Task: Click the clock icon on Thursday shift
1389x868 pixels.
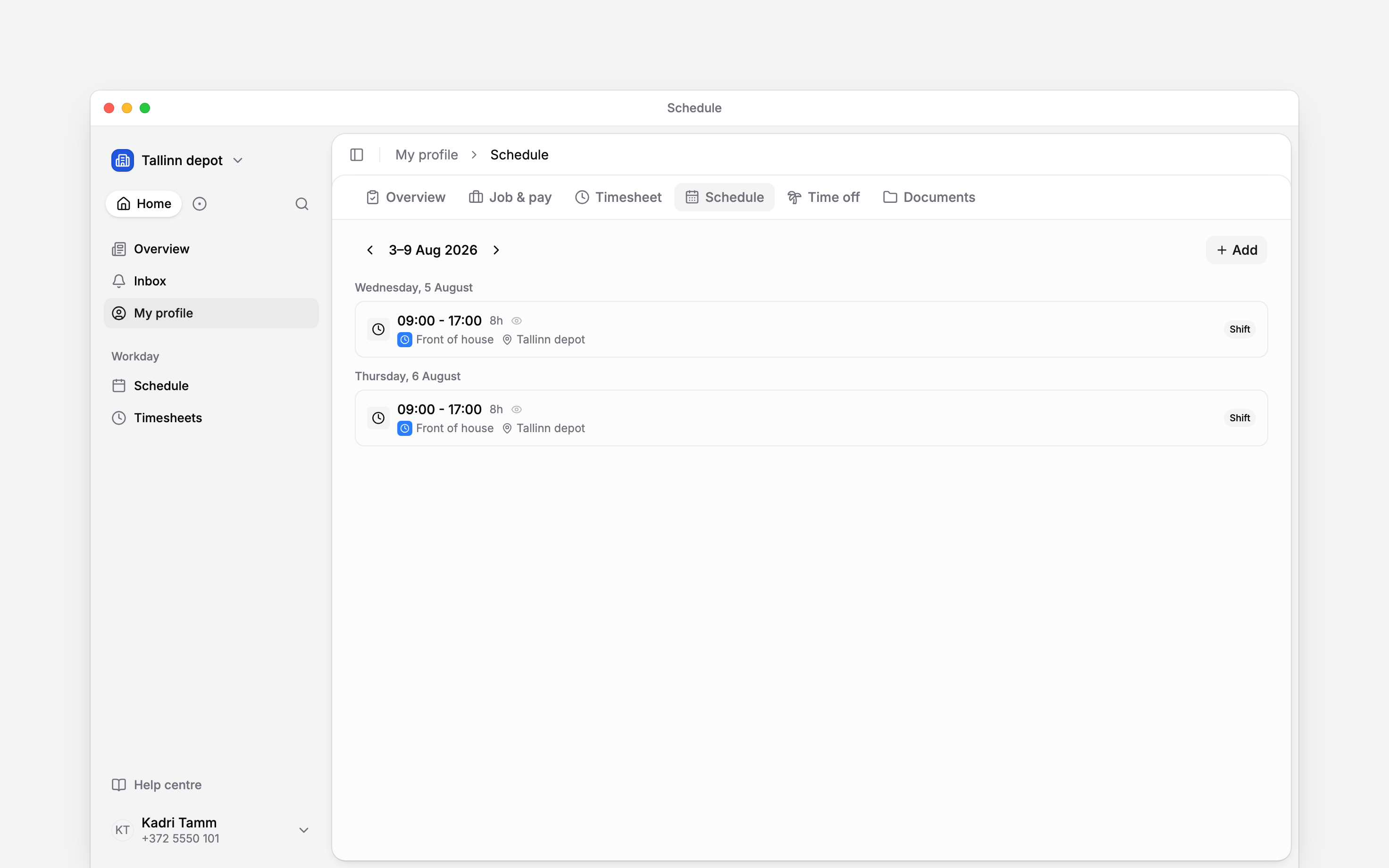Action: pyautogui.click(x=378, y=418)
